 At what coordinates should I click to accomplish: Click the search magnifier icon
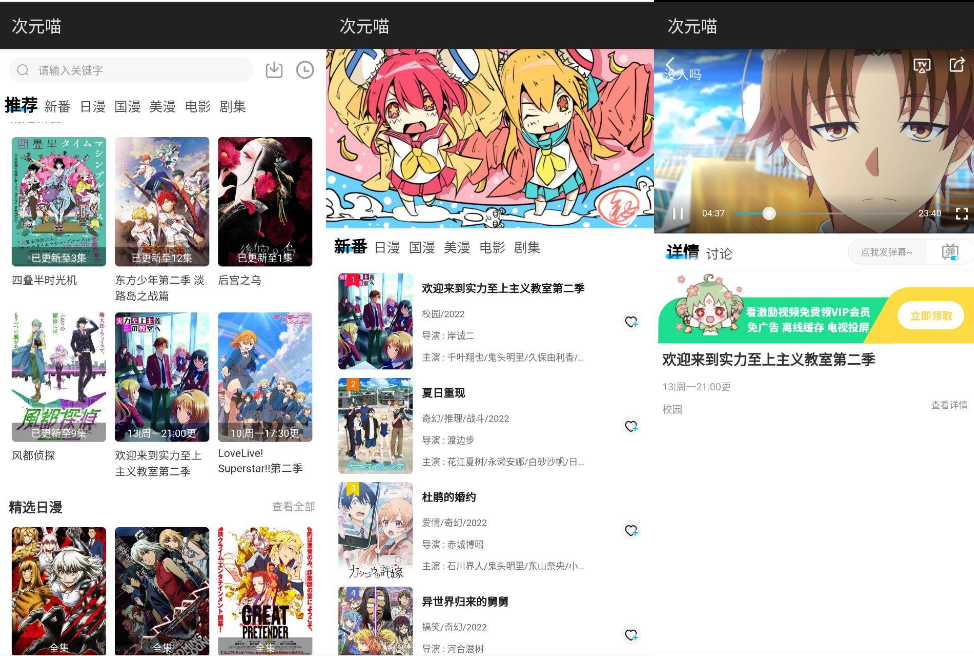[23, 70]
